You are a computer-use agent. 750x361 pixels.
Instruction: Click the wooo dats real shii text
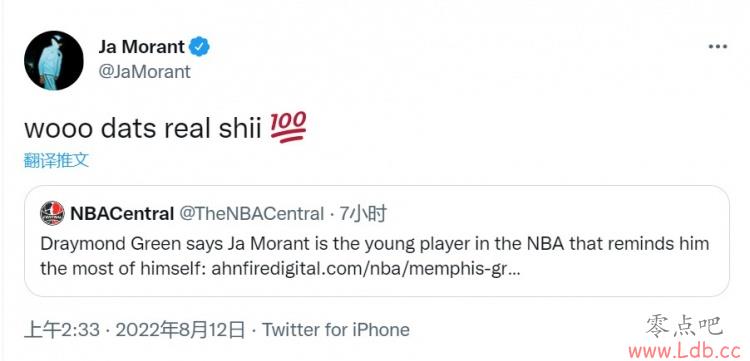coord(143,129)
